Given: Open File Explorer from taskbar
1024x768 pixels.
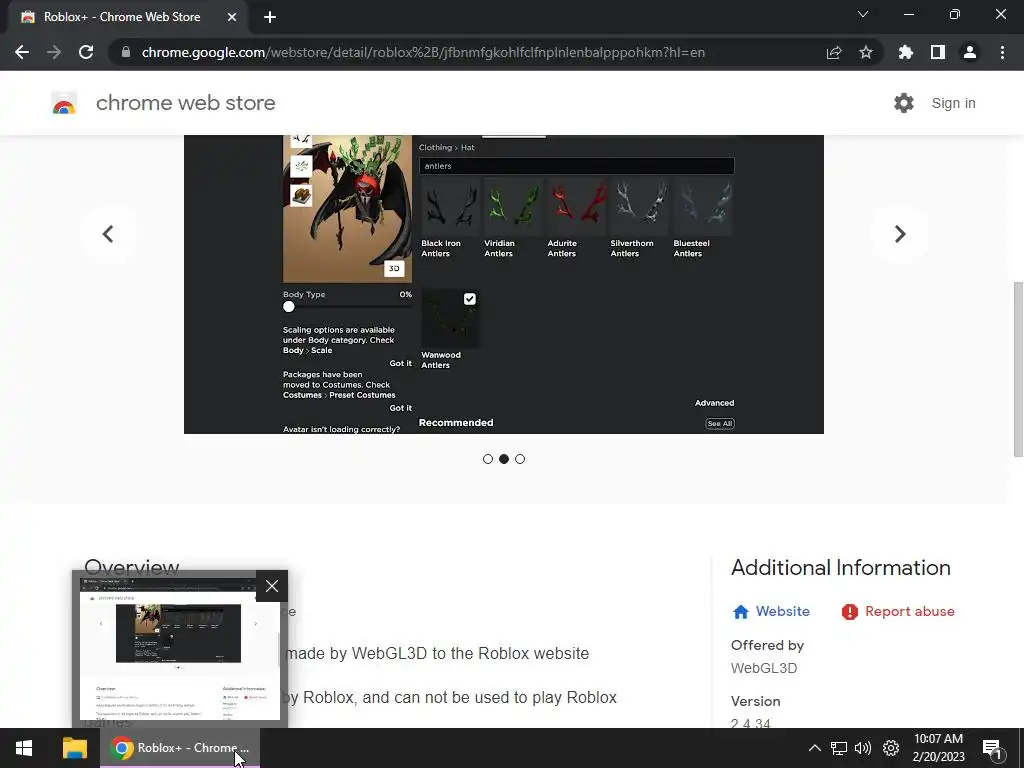Looking at the screenshot, I should coord(74,748).
